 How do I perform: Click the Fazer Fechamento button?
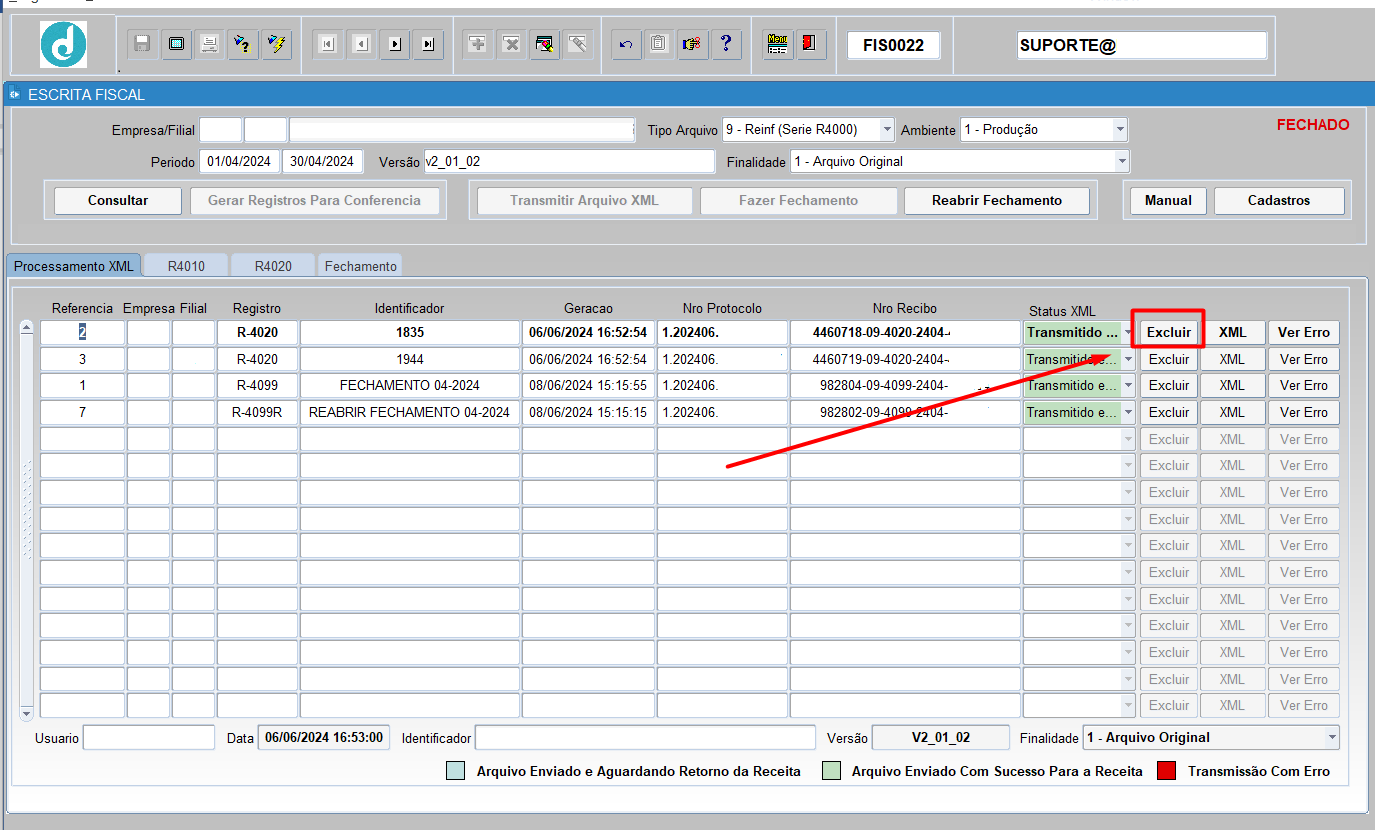point(798,200)
